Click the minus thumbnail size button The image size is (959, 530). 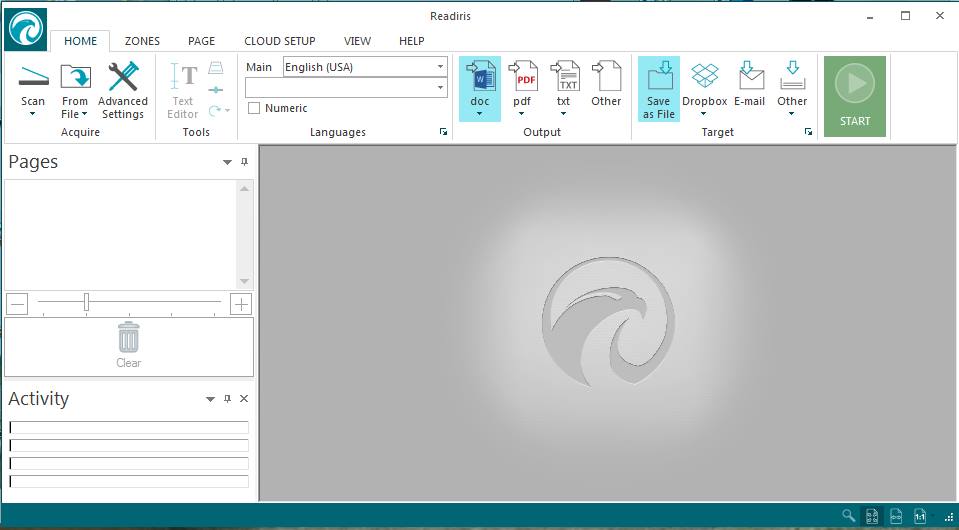pos(17,304)
